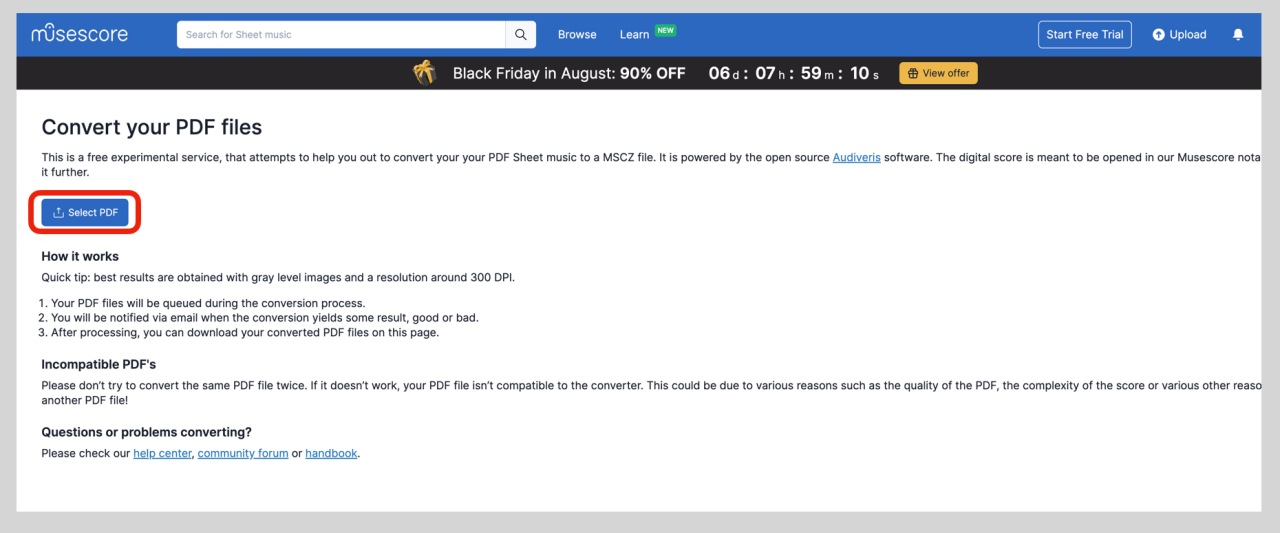
Task: Click the gift box icon in banner
Action: [x=425, y=73]
